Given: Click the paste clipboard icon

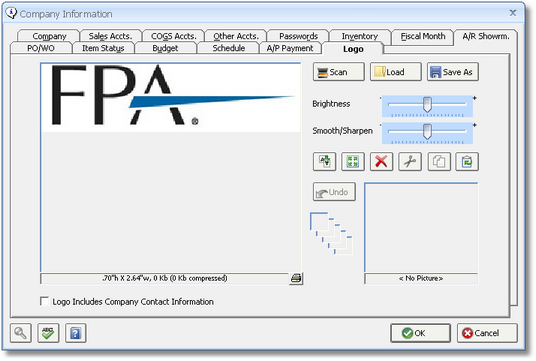Looking at the screenshot, I should click(467, 161).
